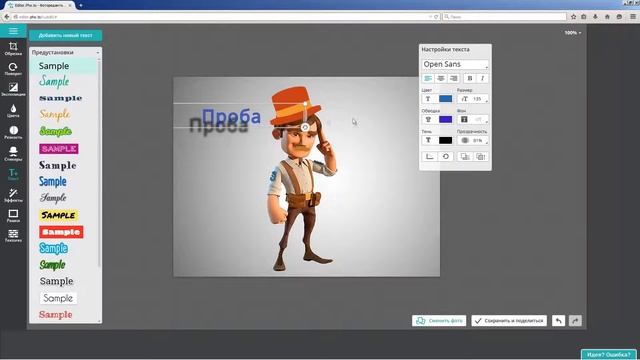Open the 100% zoom dropdown

(573, 33)
